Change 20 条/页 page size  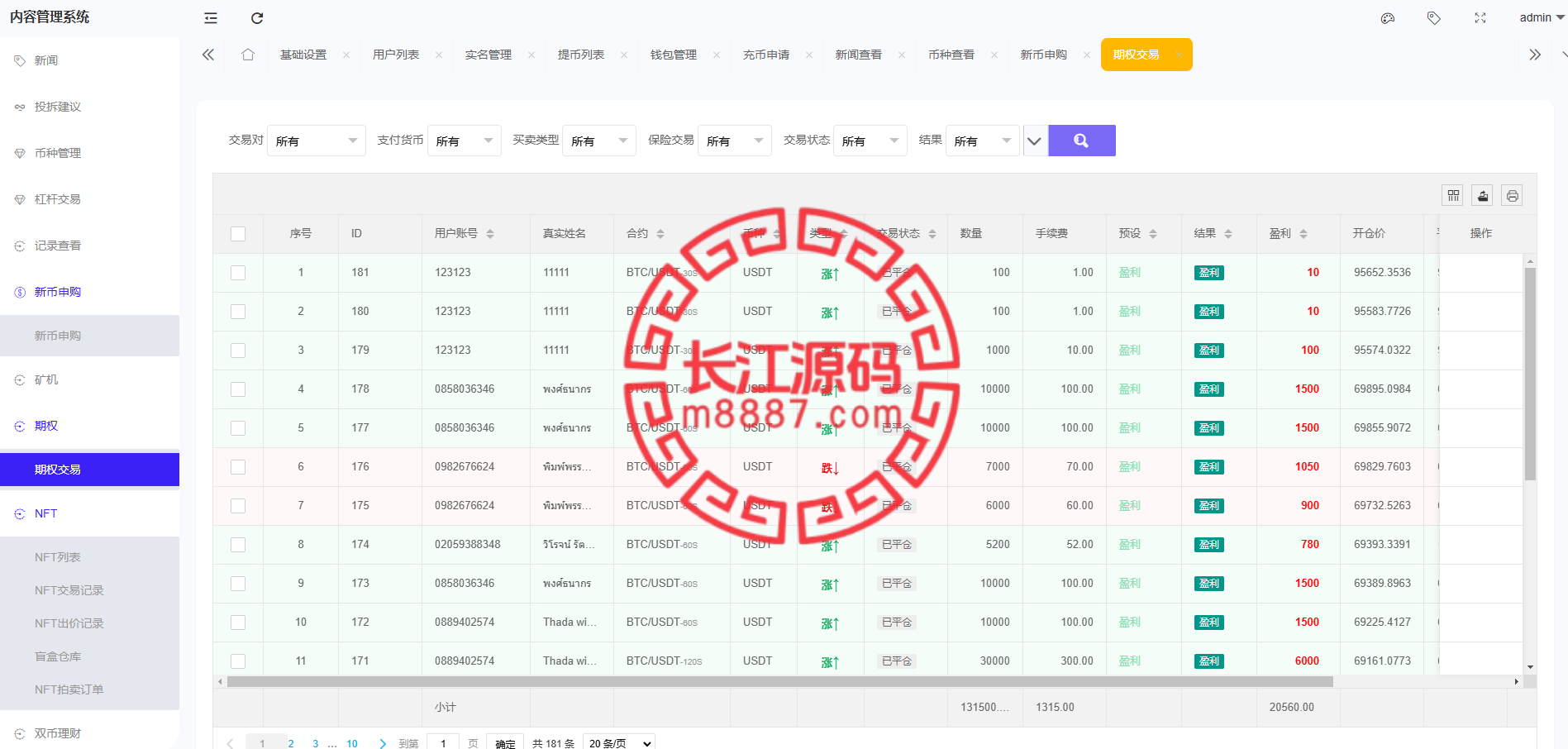coord(619,743)
